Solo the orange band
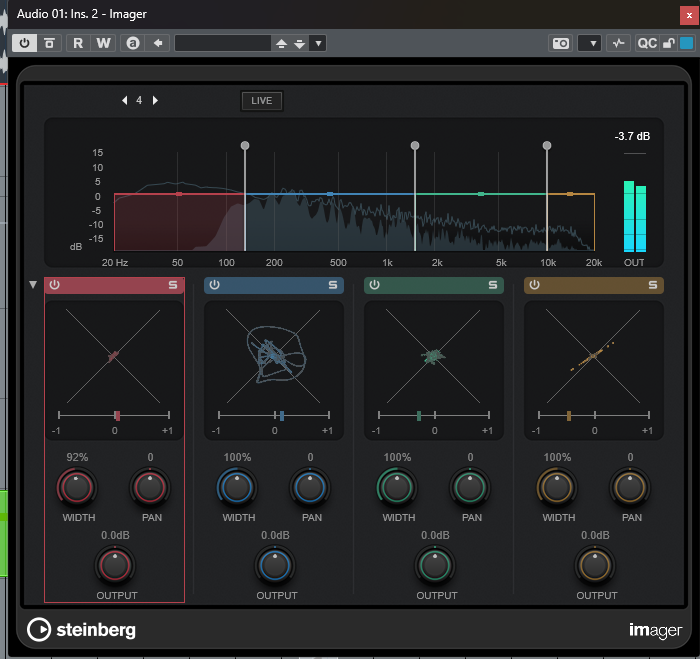The height and width of the screenshot is (659, 700). coord(653,285)
